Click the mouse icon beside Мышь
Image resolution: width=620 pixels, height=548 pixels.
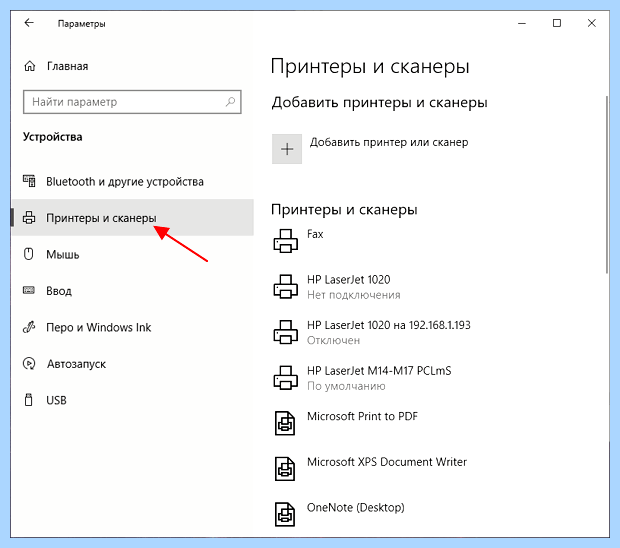click(x=28, y=254)
